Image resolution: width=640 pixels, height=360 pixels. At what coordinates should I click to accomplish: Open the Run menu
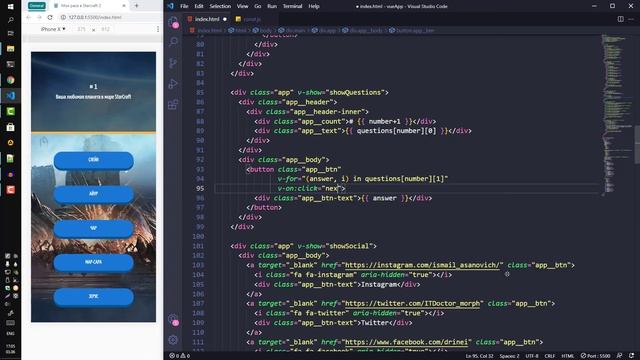click(x=272, y=6)
